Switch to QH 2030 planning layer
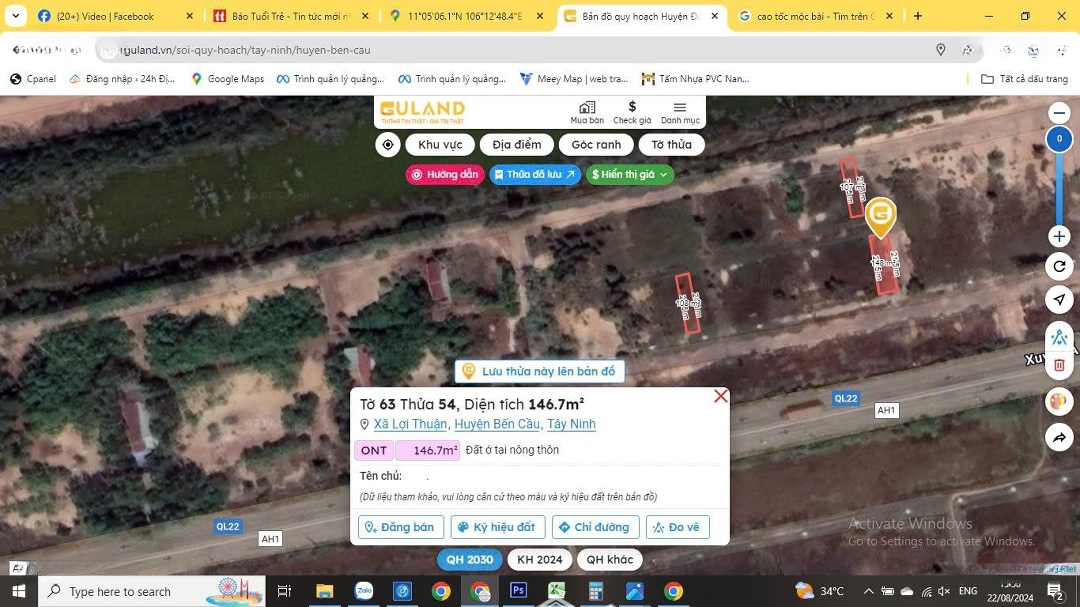Image resolution: width=1080 pixels, height=607 pixels. 469,560
